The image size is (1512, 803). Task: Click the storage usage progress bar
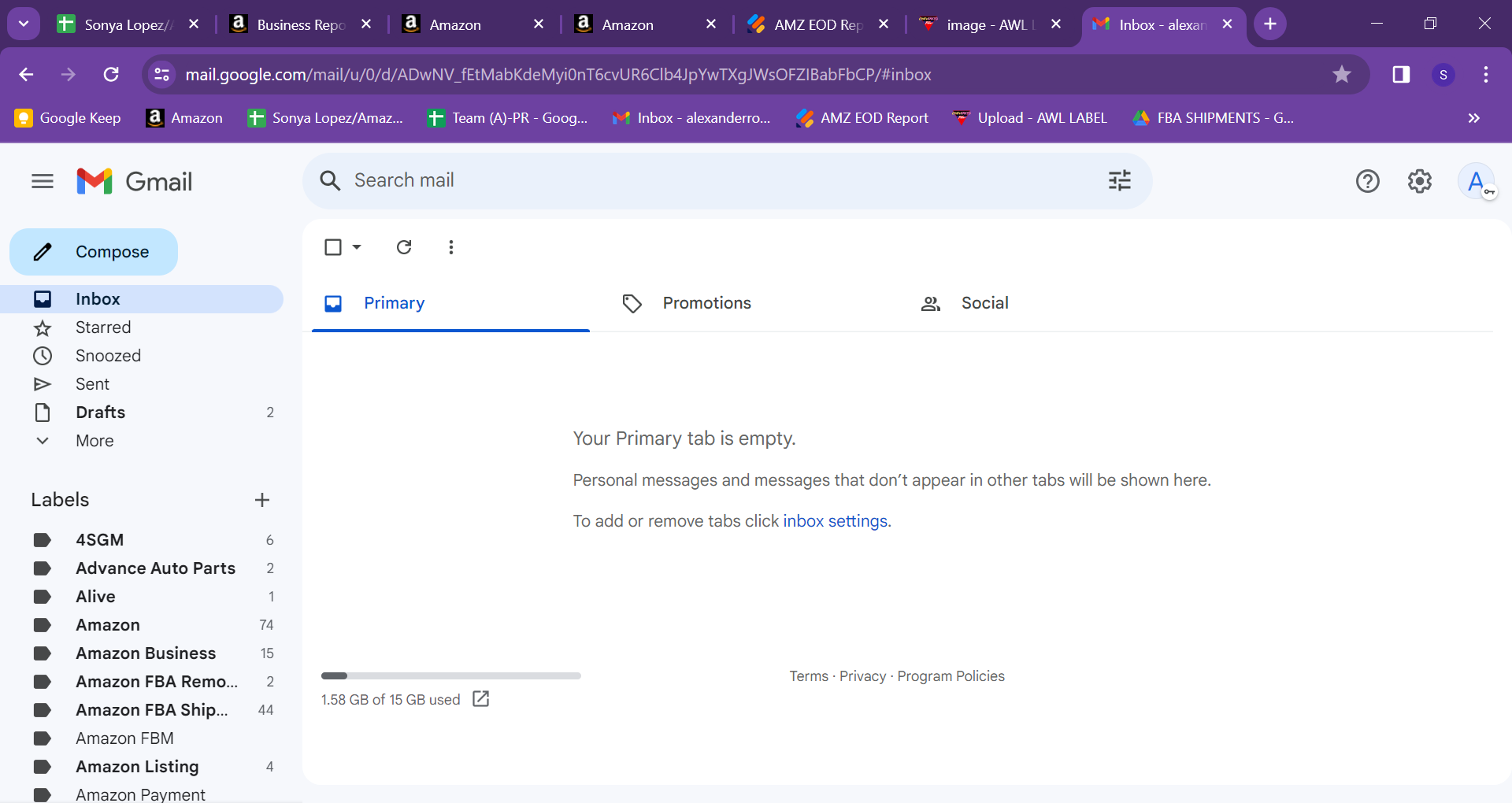(450, 675)
